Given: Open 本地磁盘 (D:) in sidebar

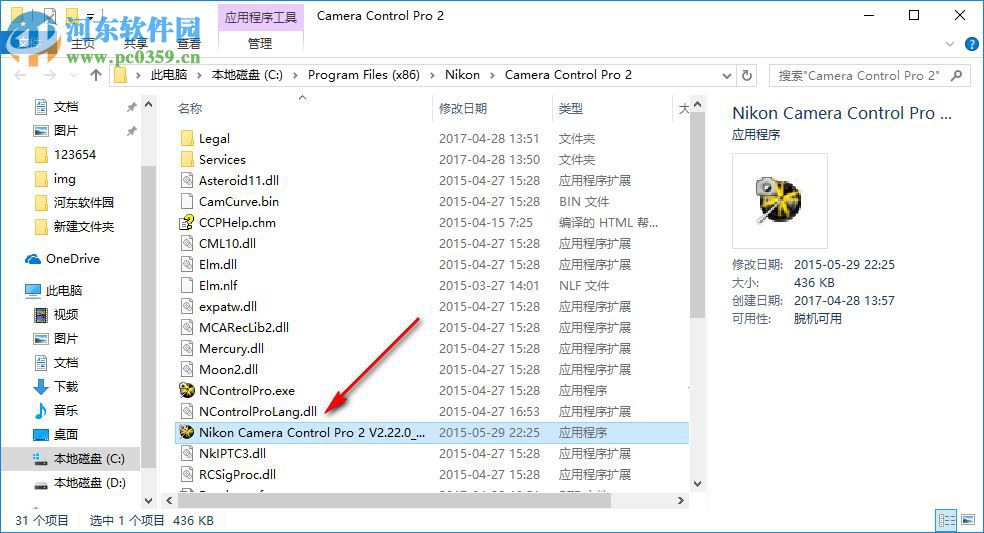Looking at the screenshot, I should pos(79,483).
